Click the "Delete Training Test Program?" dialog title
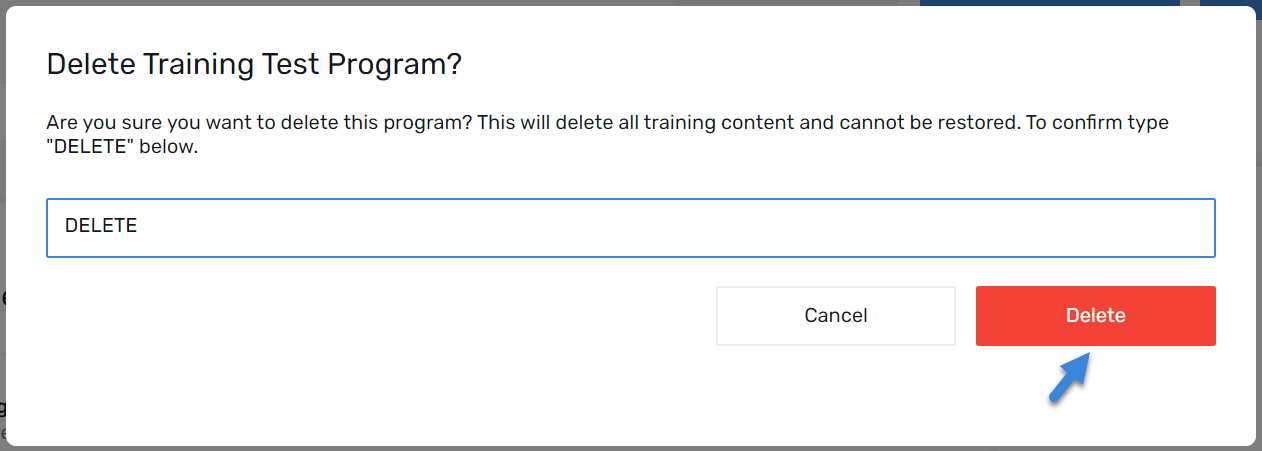The height and width of the screenshot is (451, 1262). tap(254, 65)
